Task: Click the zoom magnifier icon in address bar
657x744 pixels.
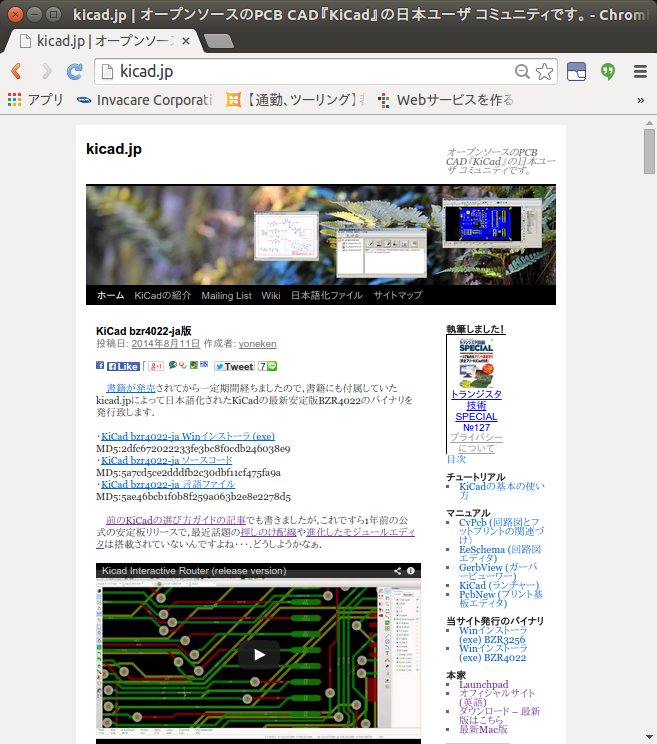Action: [x=522, y=71]
